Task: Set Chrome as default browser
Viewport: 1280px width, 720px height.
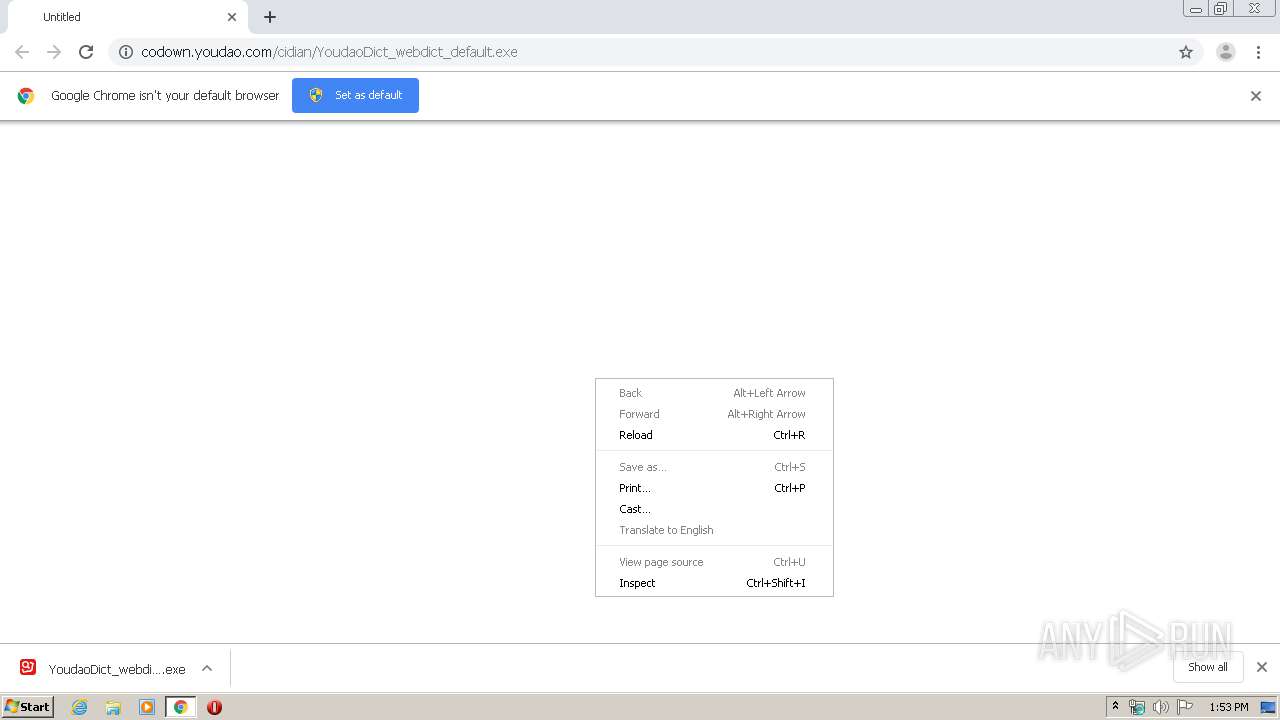Action: pyautogui.click(x=355, y=95)
